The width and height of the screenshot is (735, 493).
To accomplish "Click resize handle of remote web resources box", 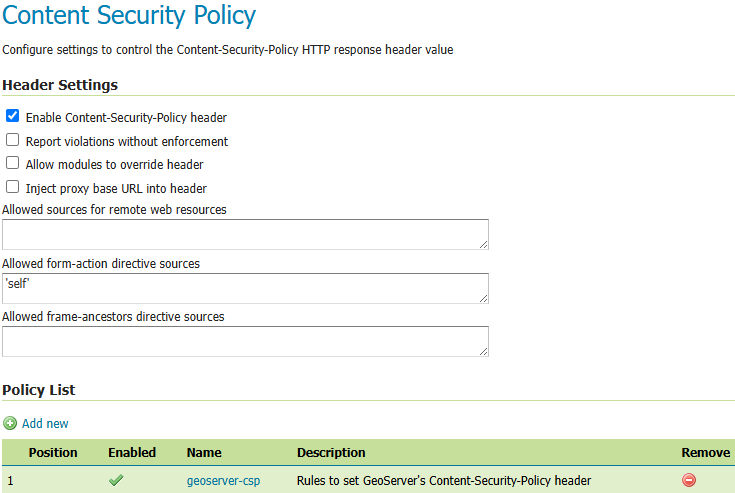I will [483, 243].
